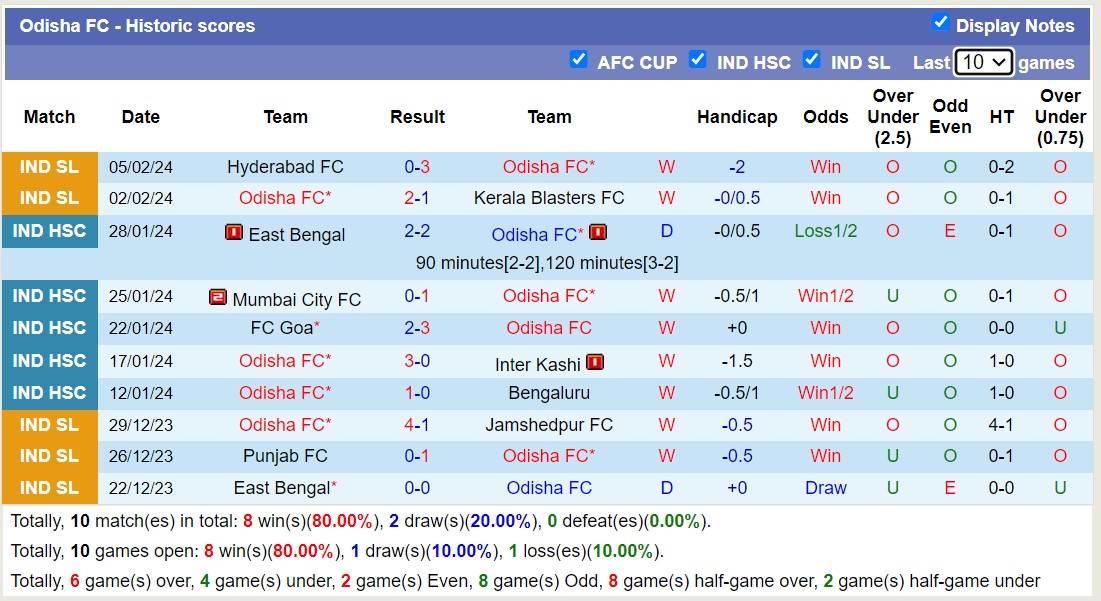
Task: Open the Last games count dropdown
Action: pos(984,61)
